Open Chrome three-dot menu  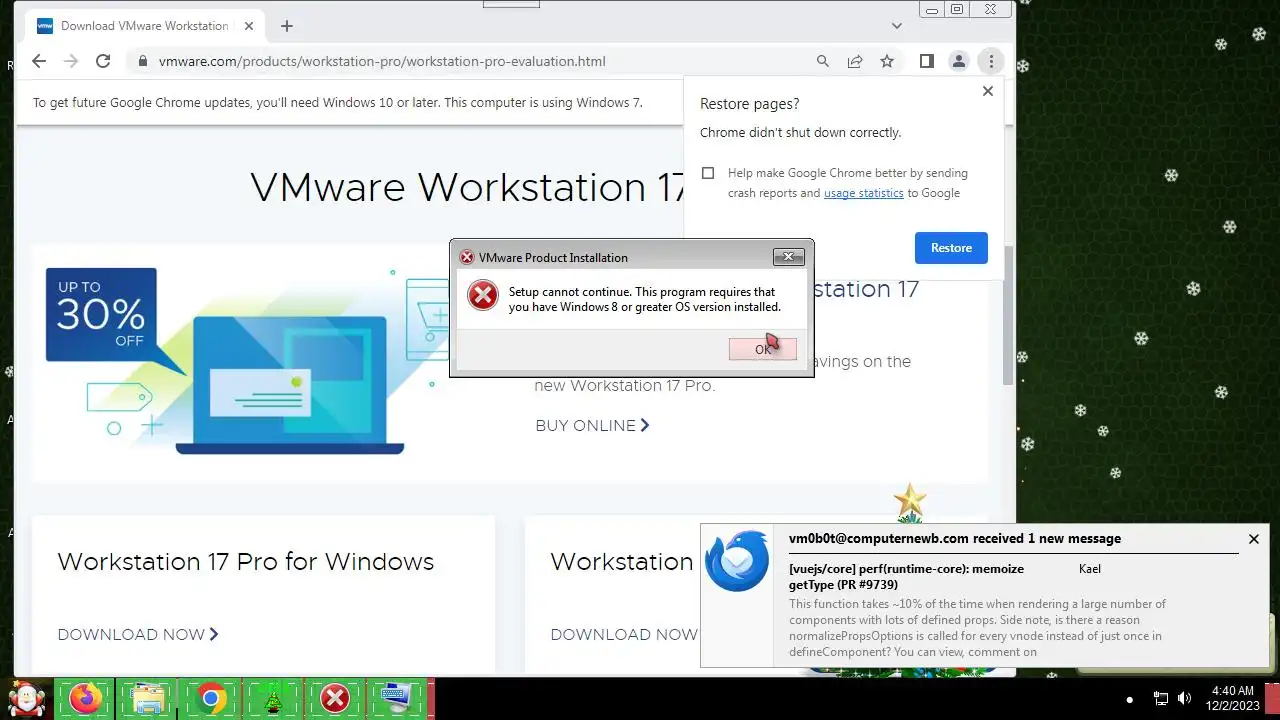point(990,61)
